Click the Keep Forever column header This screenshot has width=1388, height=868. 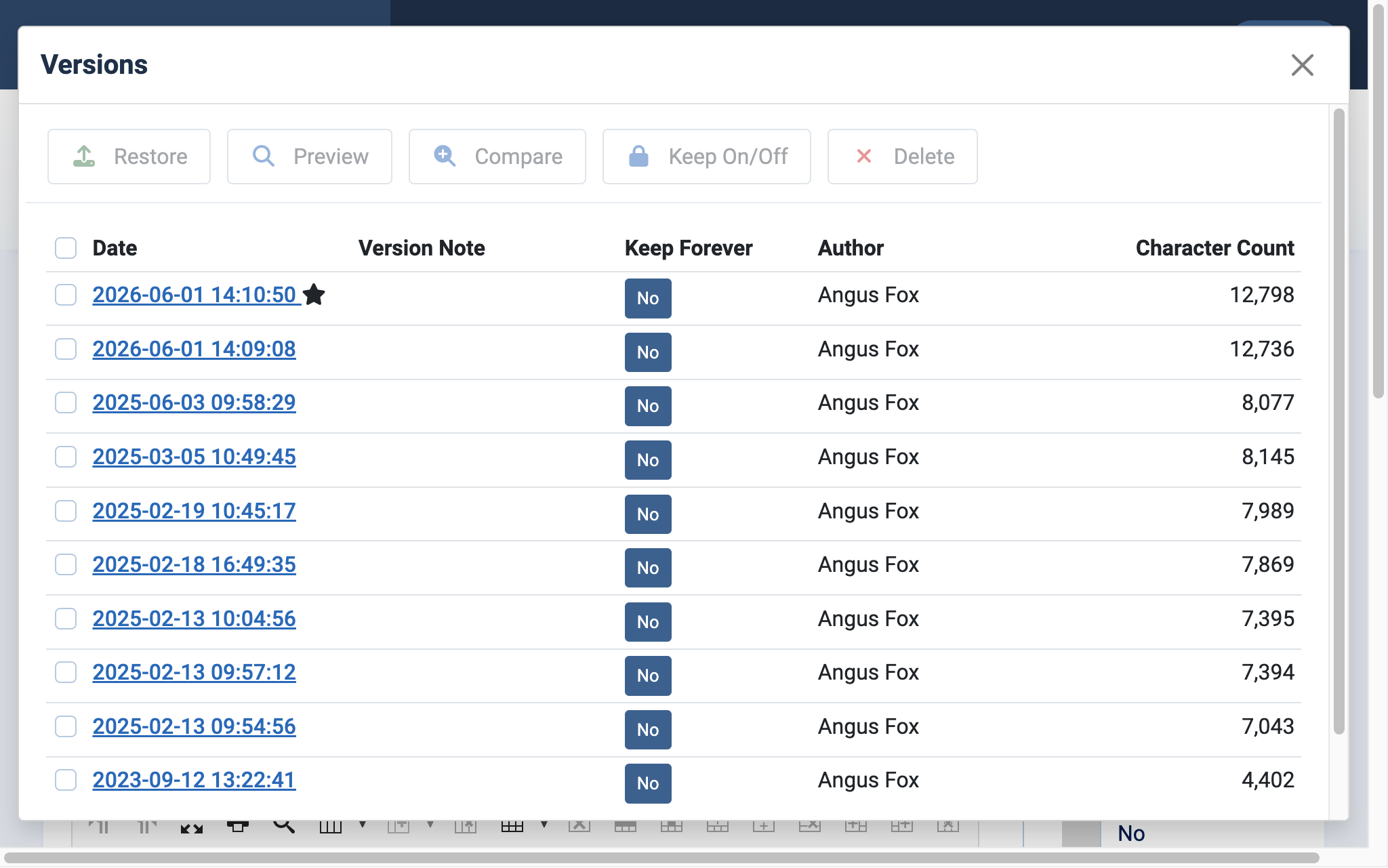click(x=689, y=248)
